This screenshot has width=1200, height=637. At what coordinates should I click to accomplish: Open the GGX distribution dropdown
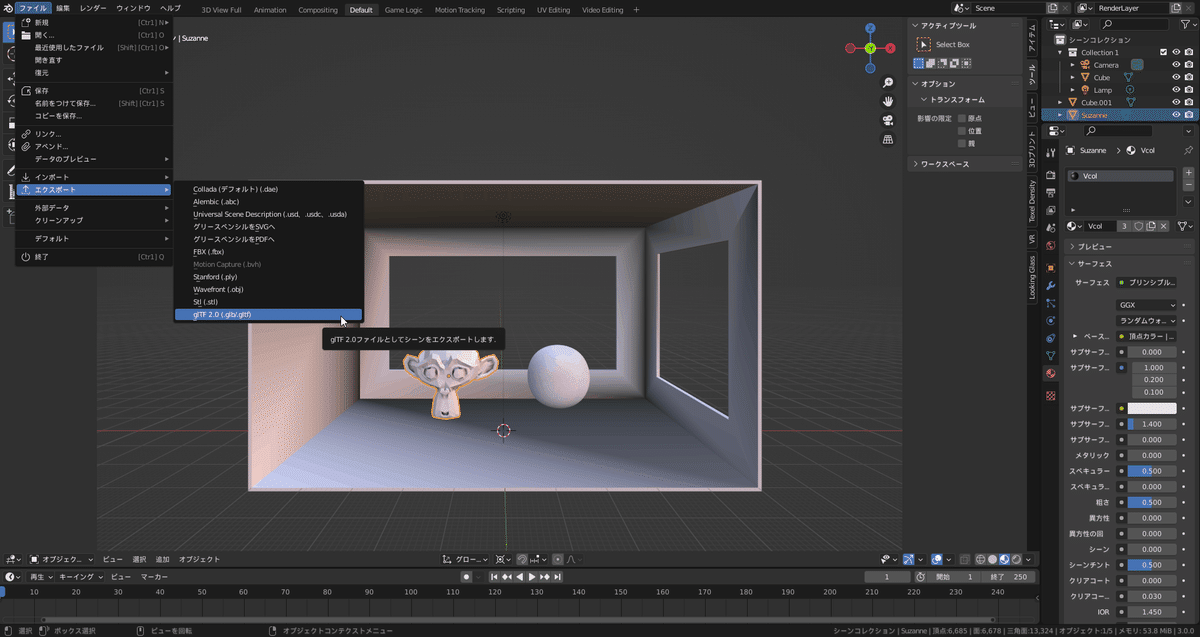click(x=1147, y=305)
